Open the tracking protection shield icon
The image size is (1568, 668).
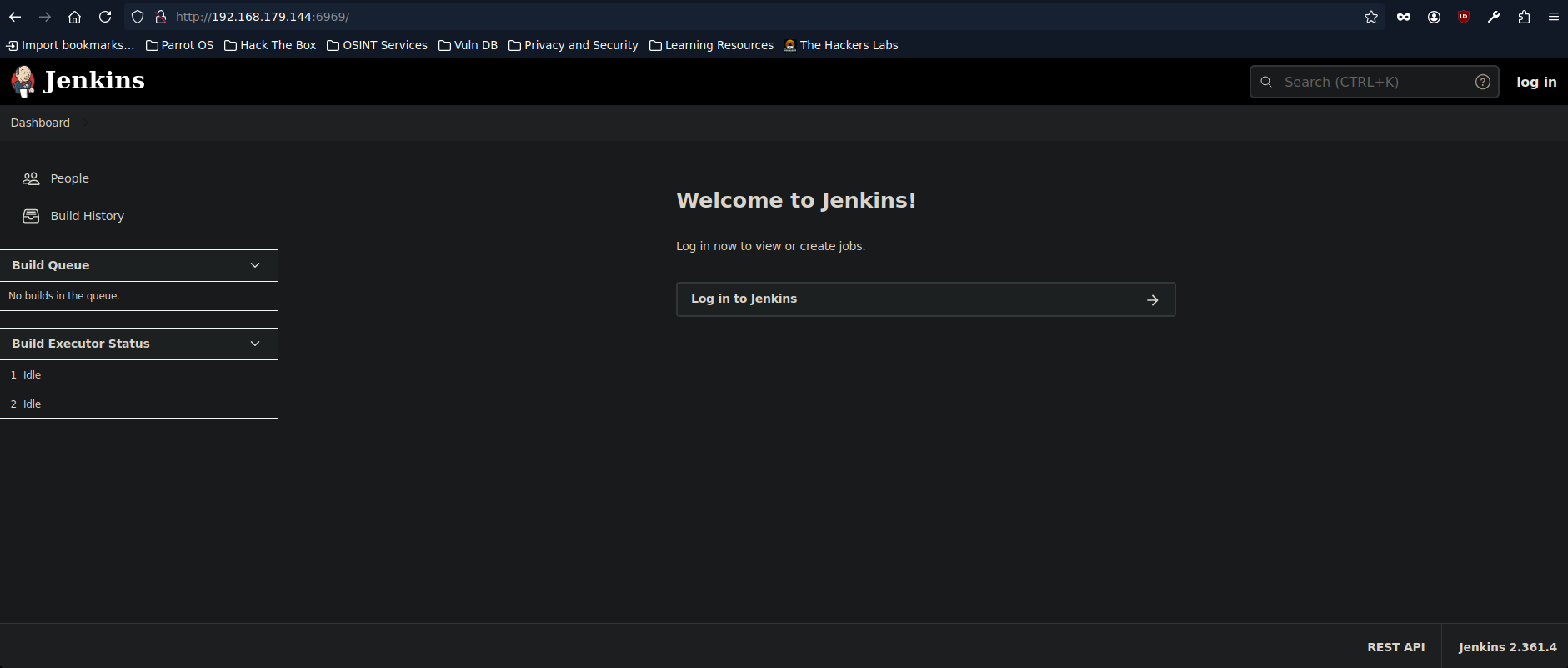[138, 17]
